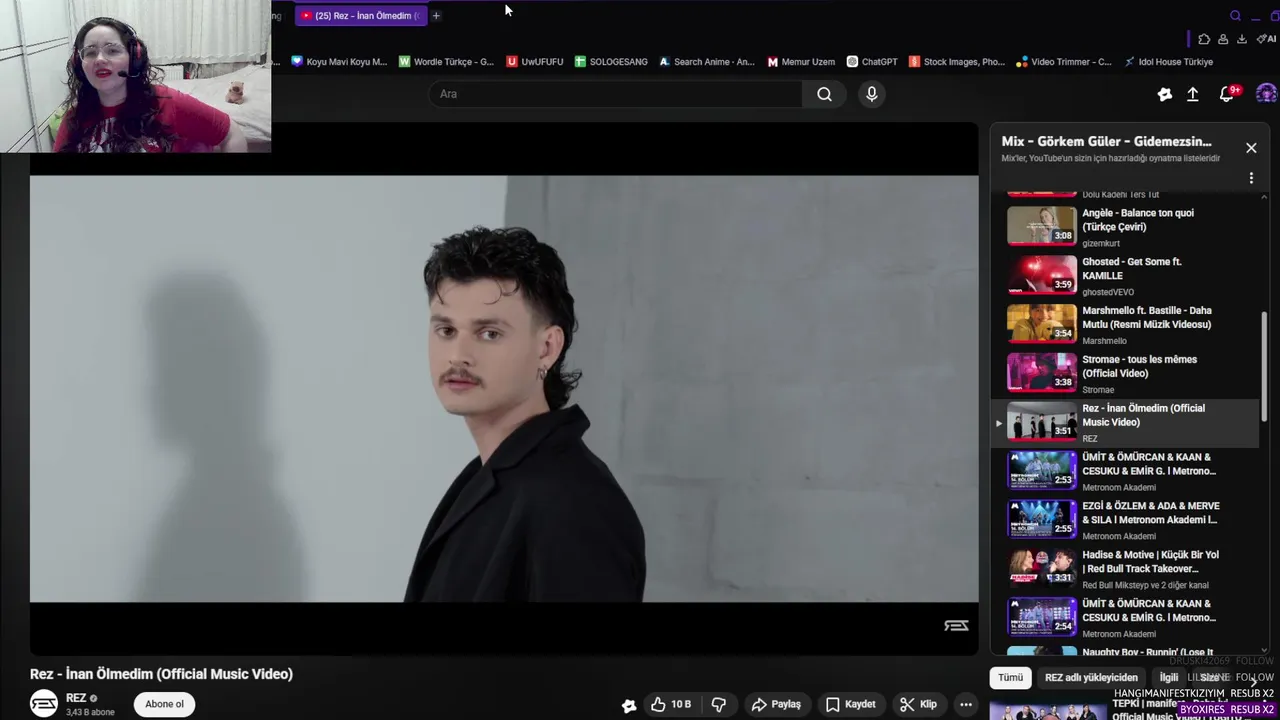Open browser extensions puzzle icon
The height and width of the screenshot is (720, 1280).
coord(1204,39)
